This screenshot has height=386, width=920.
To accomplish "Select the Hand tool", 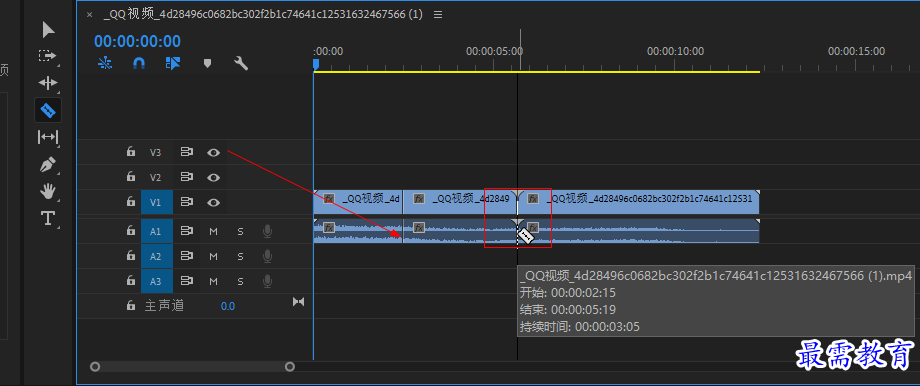I will pos(48,191).
